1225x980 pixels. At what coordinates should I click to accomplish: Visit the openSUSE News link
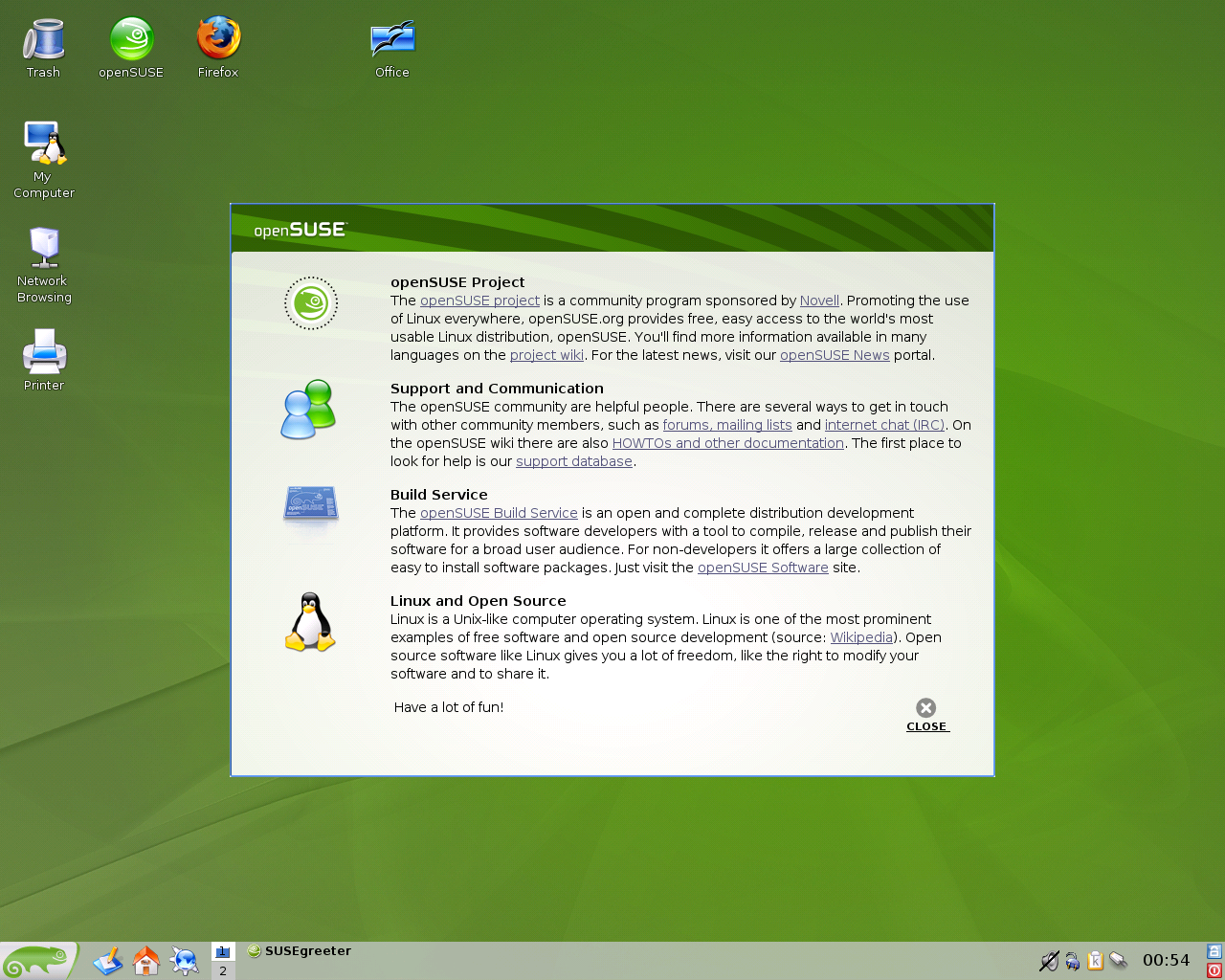pyautogui.click(x=835, y=355)
